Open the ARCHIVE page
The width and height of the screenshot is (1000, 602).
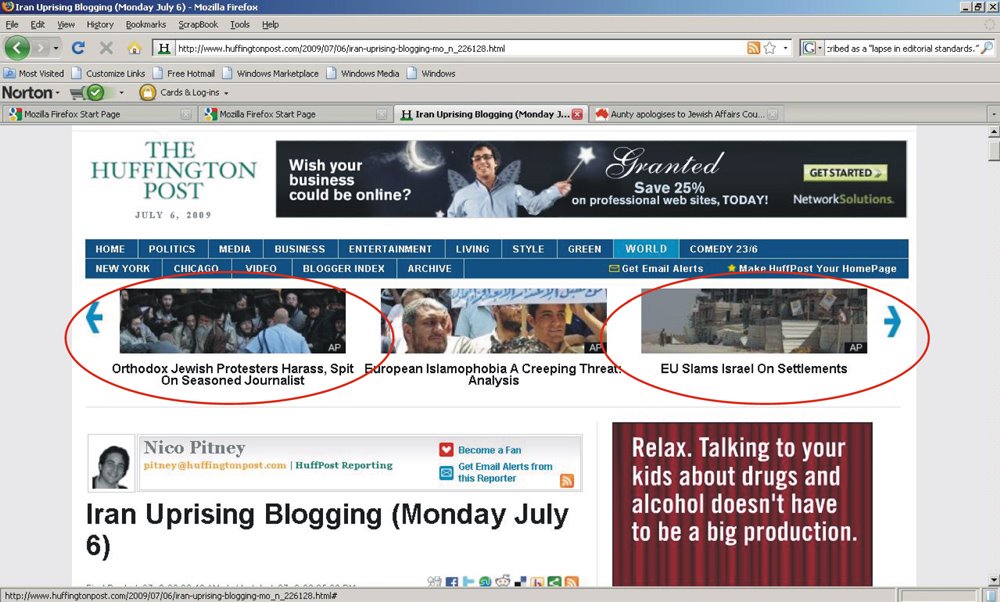(430, 268)
